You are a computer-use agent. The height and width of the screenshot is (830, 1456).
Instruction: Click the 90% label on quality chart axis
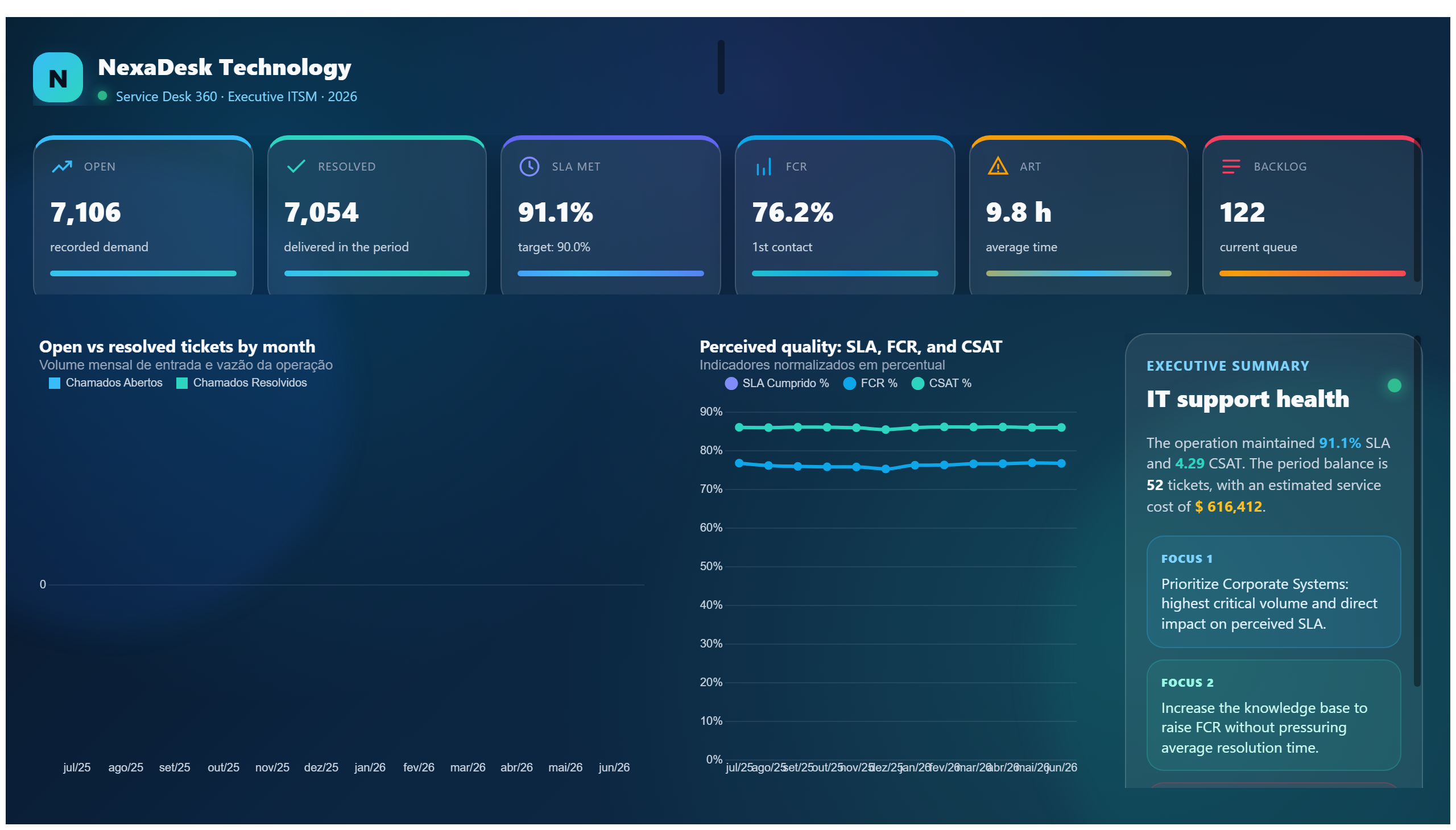click(x=710, y=412)
